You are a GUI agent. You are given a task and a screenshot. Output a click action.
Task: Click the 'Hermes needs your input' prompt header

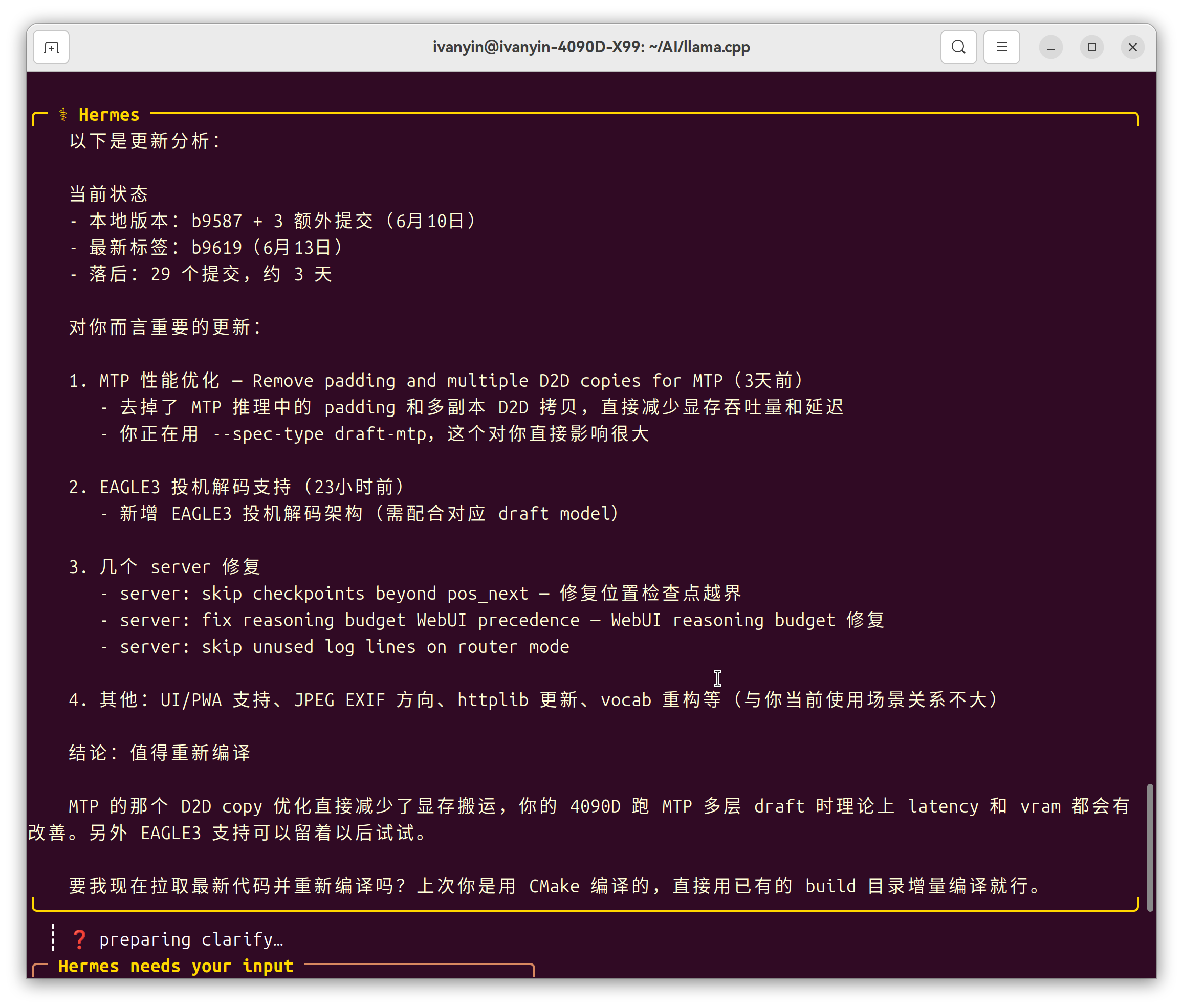point(176,966)
